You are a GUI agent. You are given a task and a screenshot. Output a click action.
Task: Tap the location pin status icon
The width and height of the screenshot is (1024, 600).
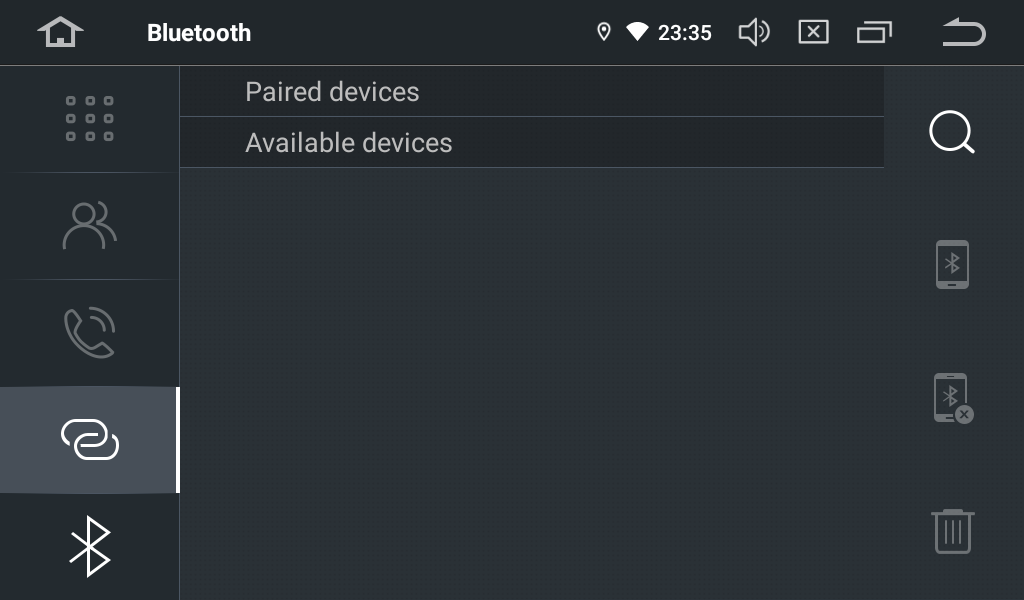pyautogui.click(x=603, y=32)
